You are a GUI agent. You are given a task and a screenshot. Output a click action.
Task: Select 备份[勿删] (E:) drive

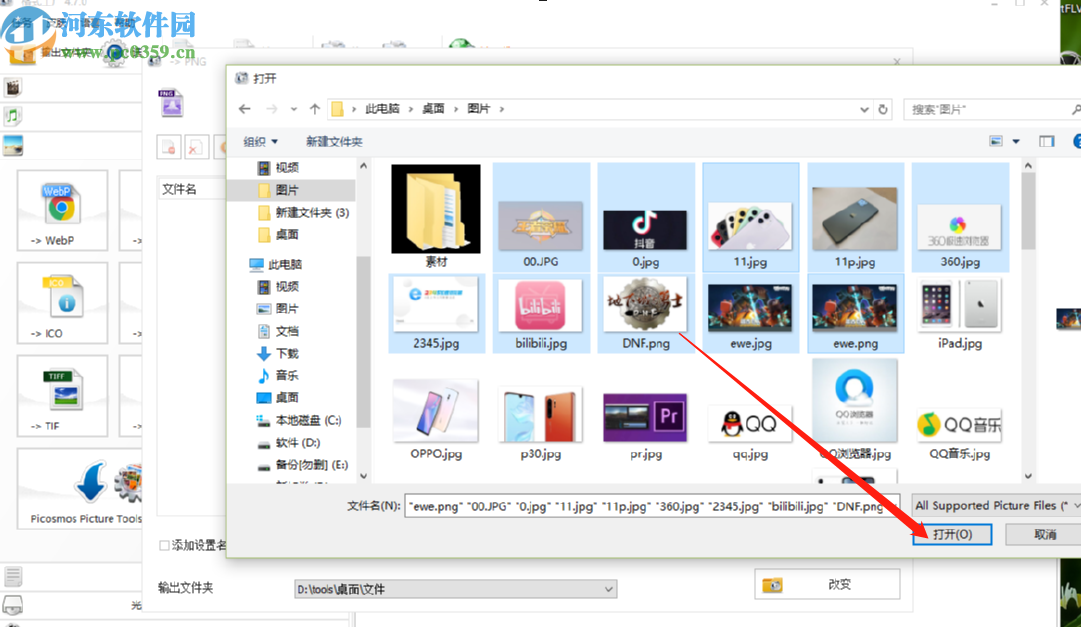pyautogui.click(x=302, y=465)
